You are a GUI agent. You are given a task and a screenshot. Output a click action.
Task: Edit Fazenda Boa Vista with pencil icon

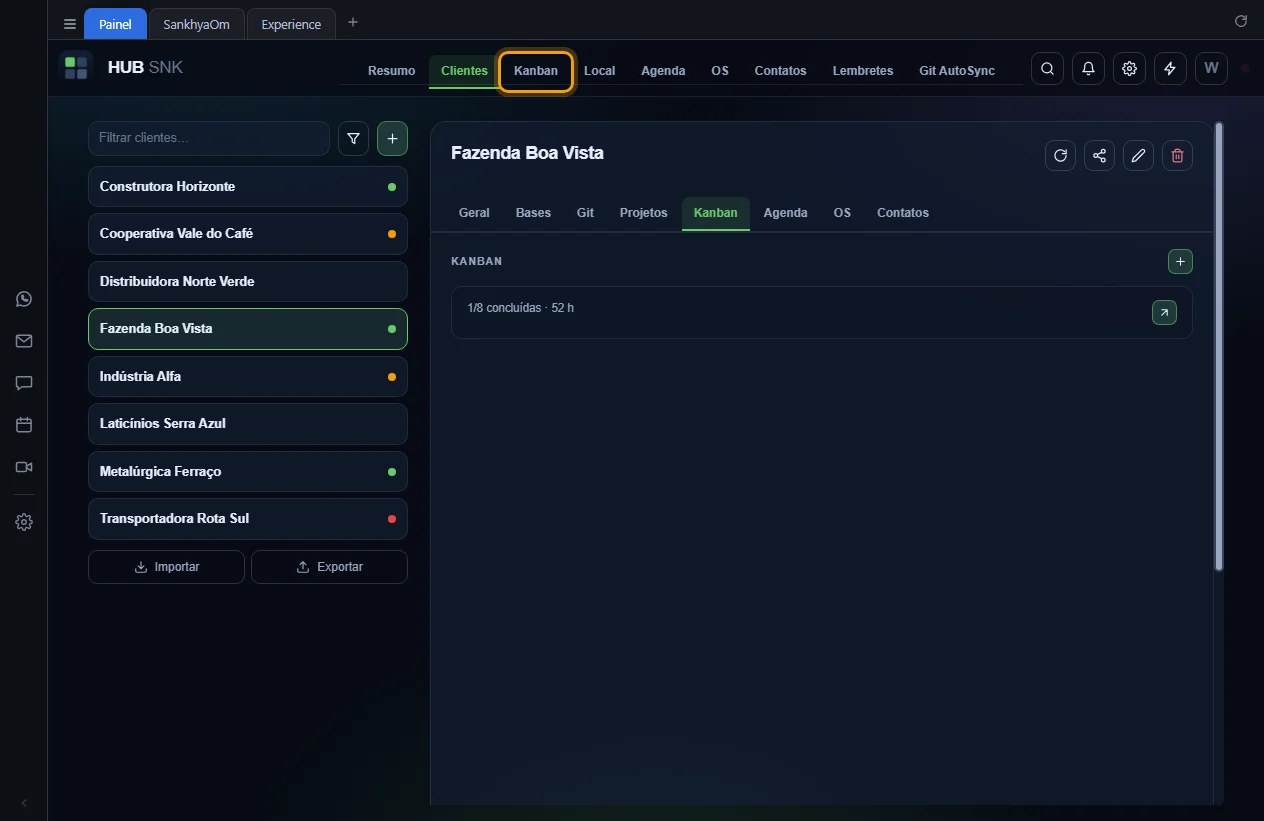coord(1138,155)
